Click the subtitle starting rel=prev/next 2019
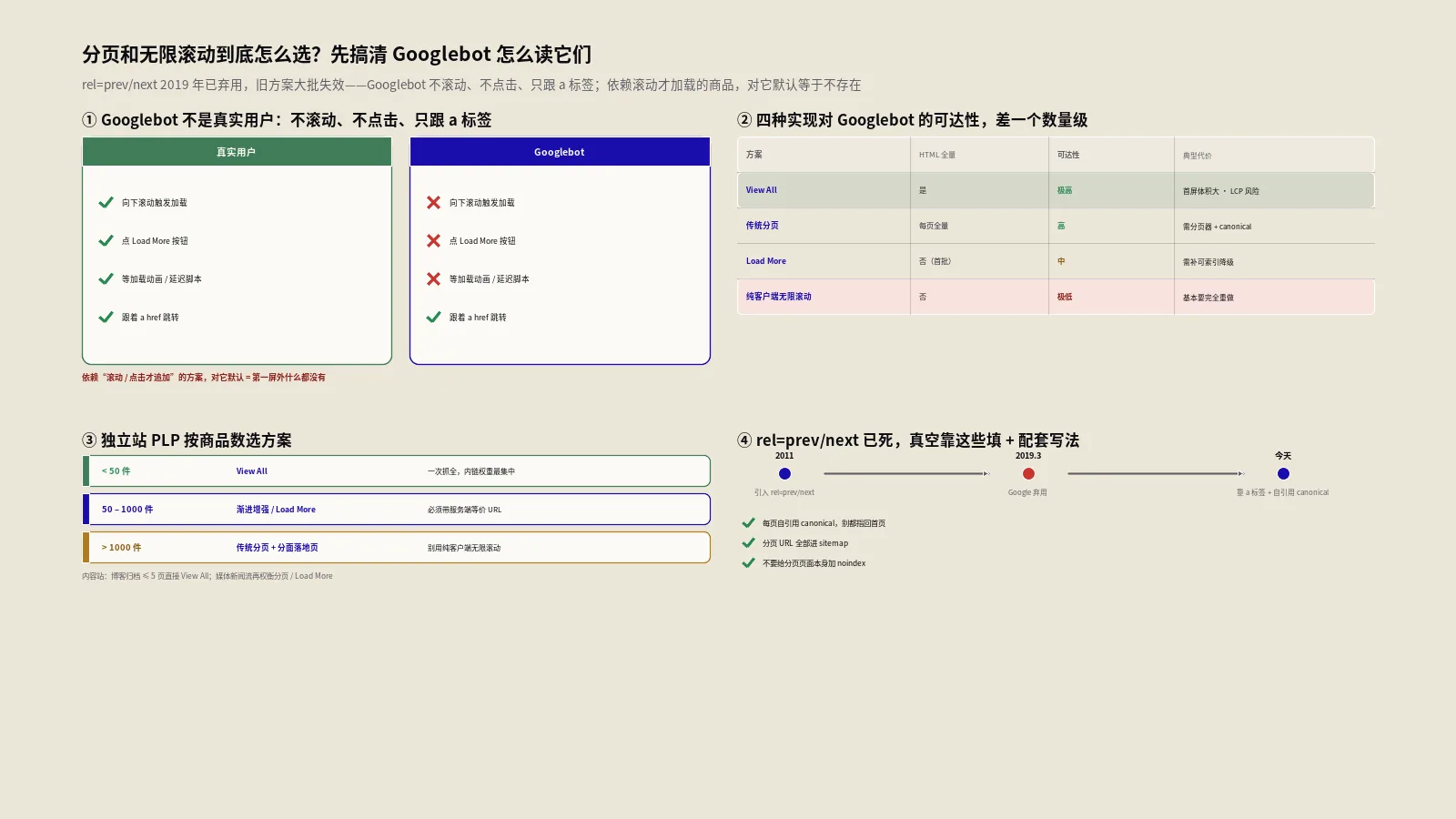This screenshot has width=1456, height=819. tap(470, 85)
